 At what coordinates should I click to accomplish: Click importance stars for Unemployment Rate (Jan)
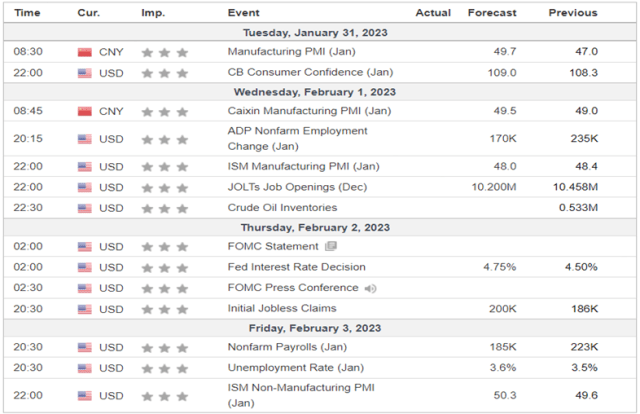click(x=164, y=369)
